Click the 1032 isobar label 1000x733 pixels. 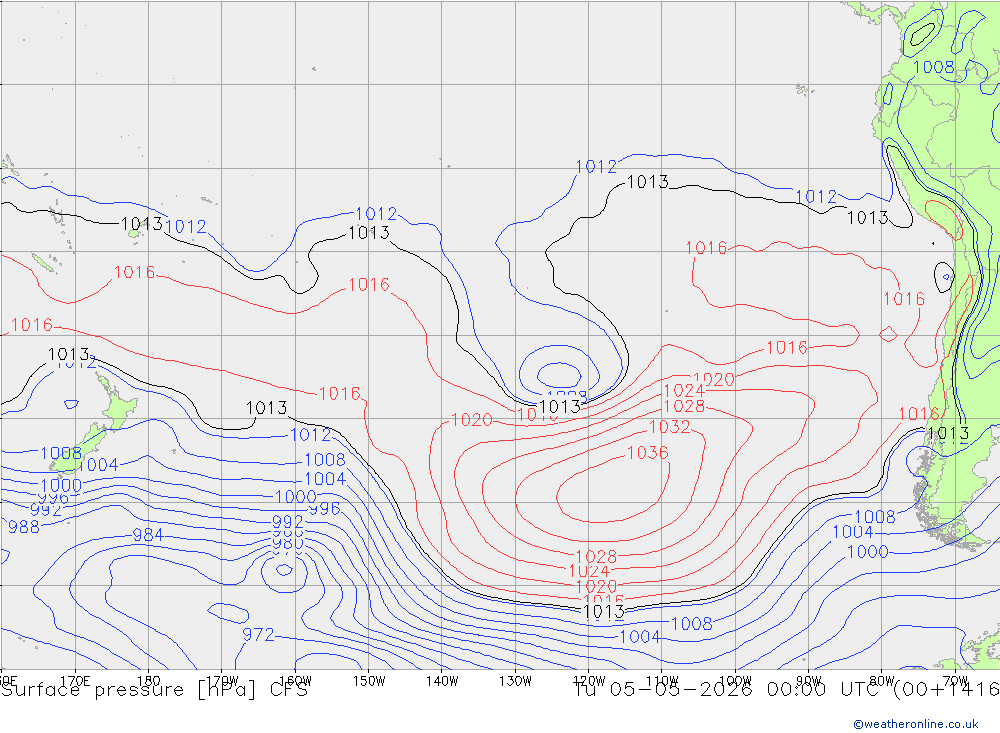tap(669, 427)
